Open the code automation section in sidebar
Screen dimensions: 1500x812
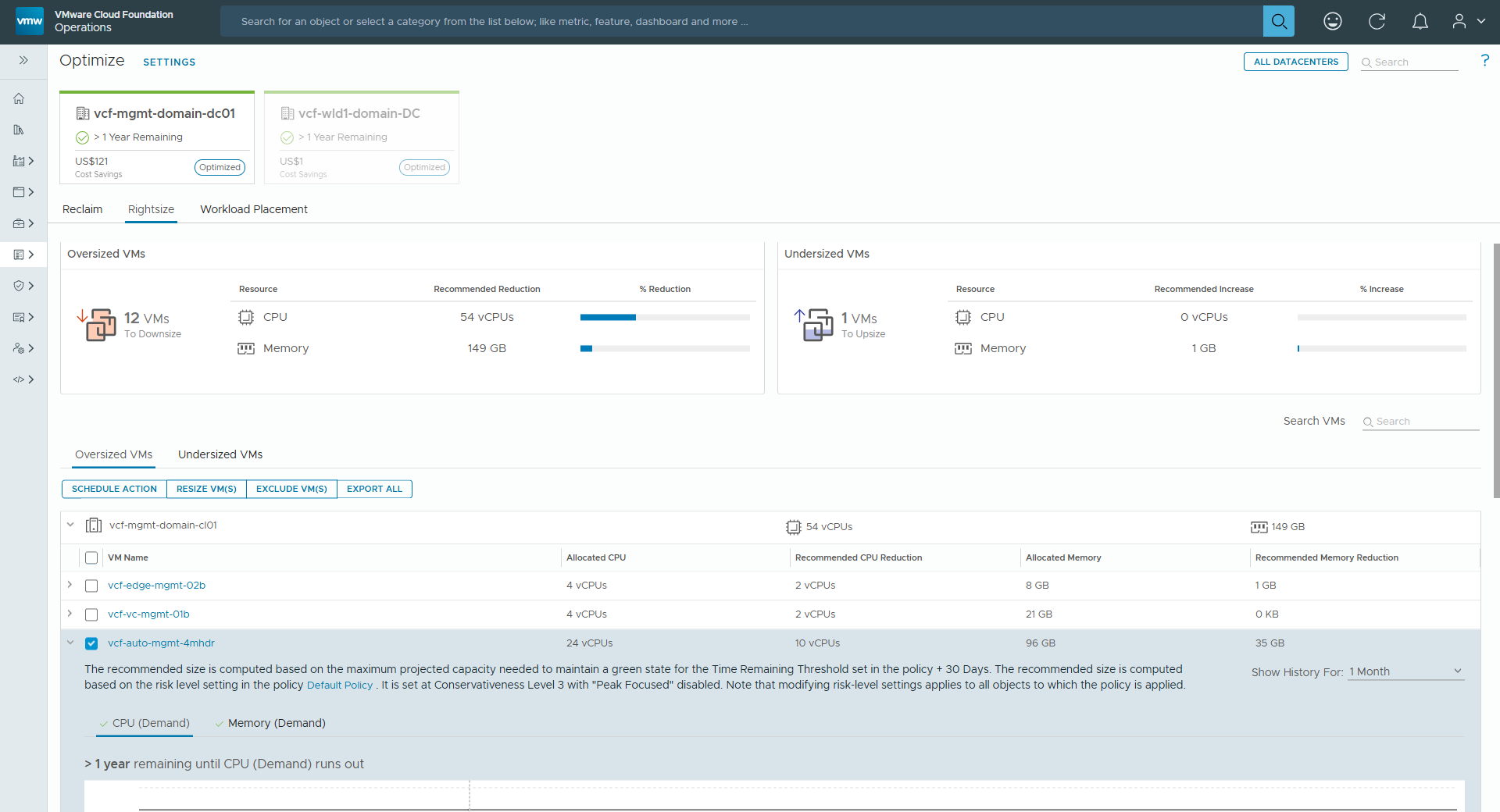[x=20, y=379]
